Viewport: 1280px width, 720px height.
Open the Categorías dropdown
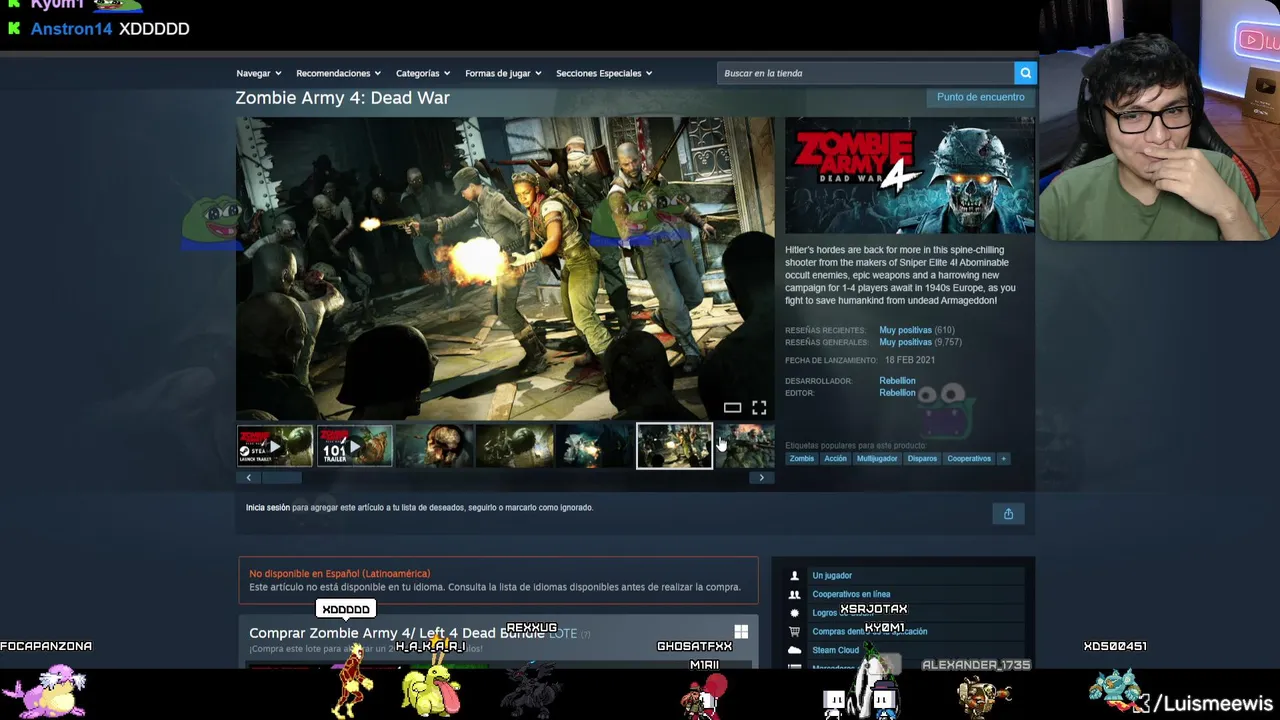(x=422, y=73)
